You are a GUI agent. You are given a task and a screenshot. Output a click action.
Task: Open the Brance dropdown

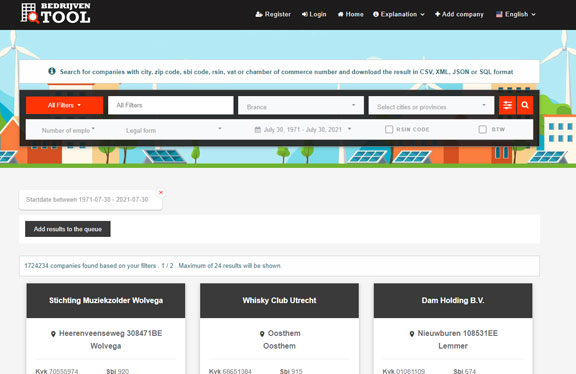point(301,106)
